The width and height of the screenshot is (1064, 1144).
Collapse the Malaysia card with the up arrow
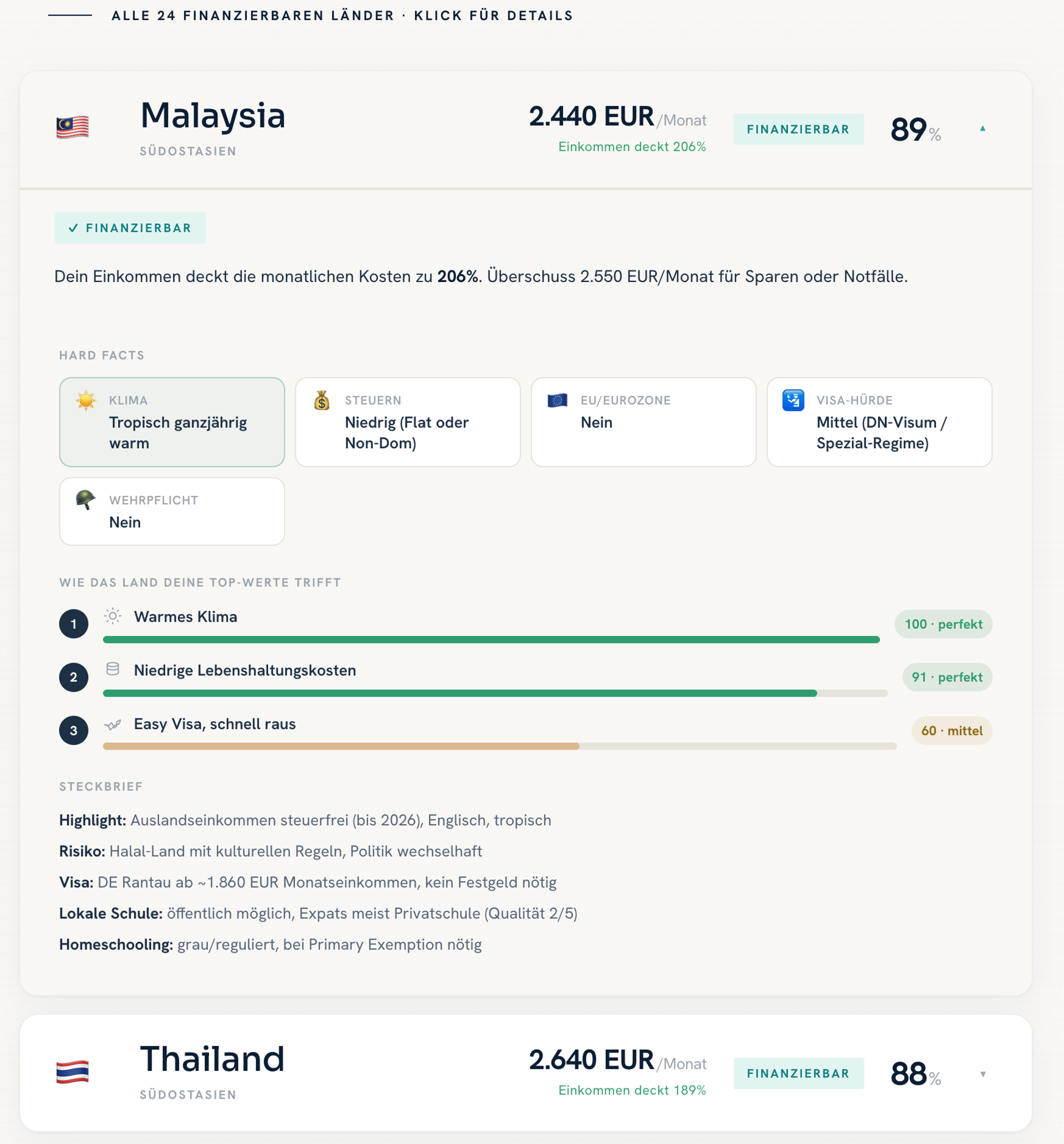point(982,129)
